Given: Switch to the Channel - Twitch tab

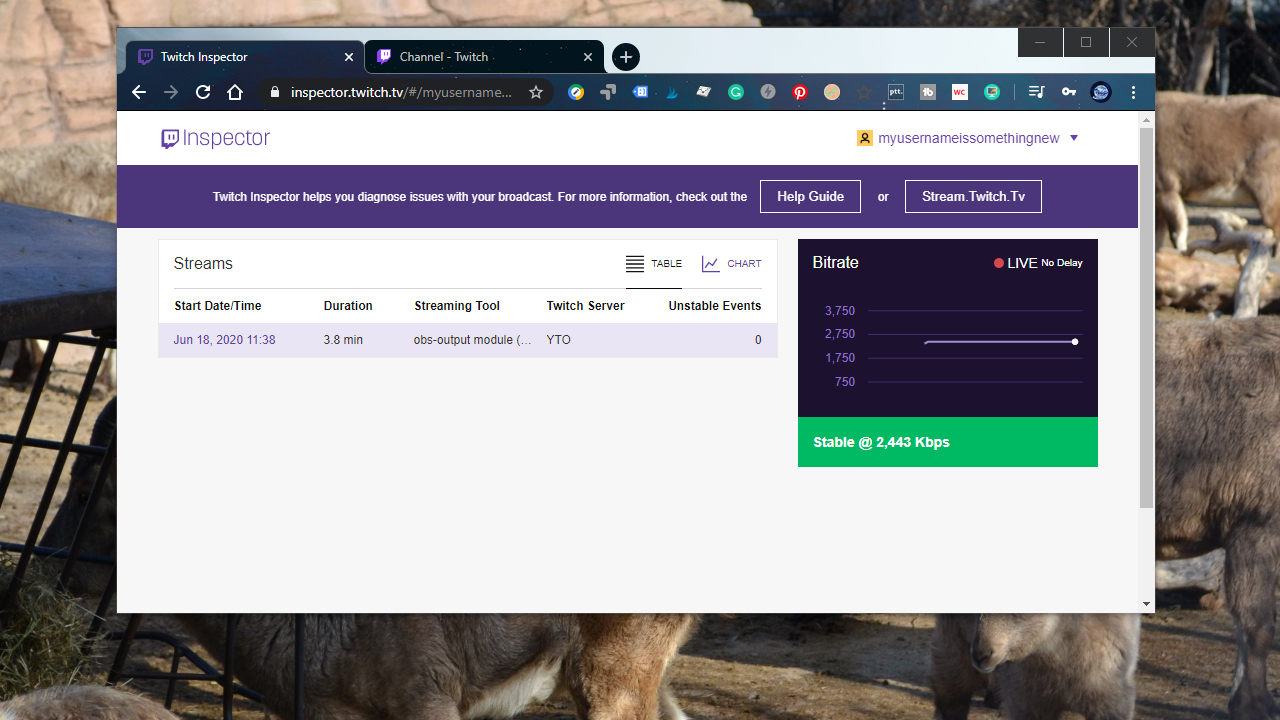Looking at the screenshot, I should coord(484,57).
